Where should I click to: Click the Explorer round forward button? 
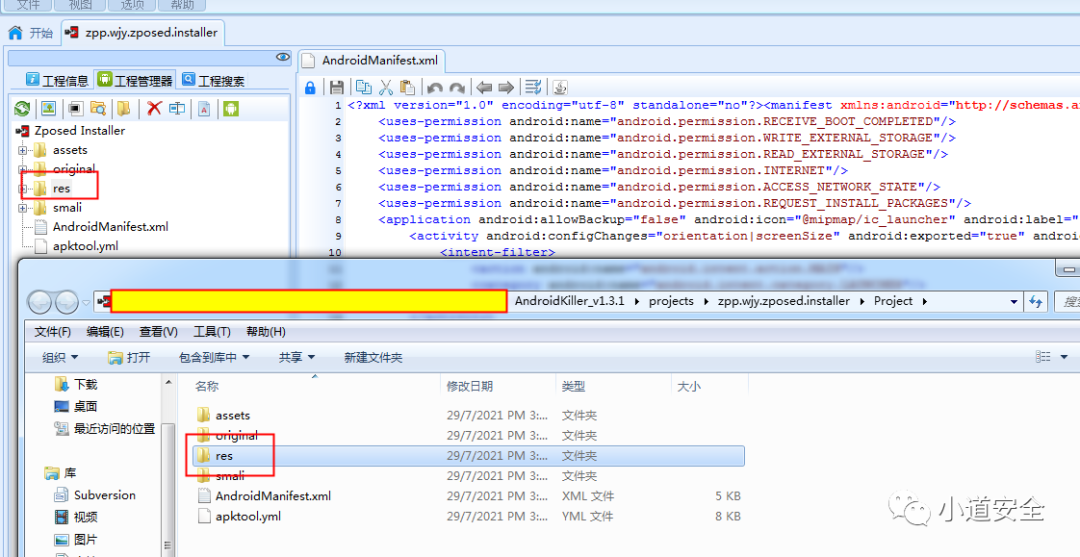pyautogui.click(x=67, y=302)
